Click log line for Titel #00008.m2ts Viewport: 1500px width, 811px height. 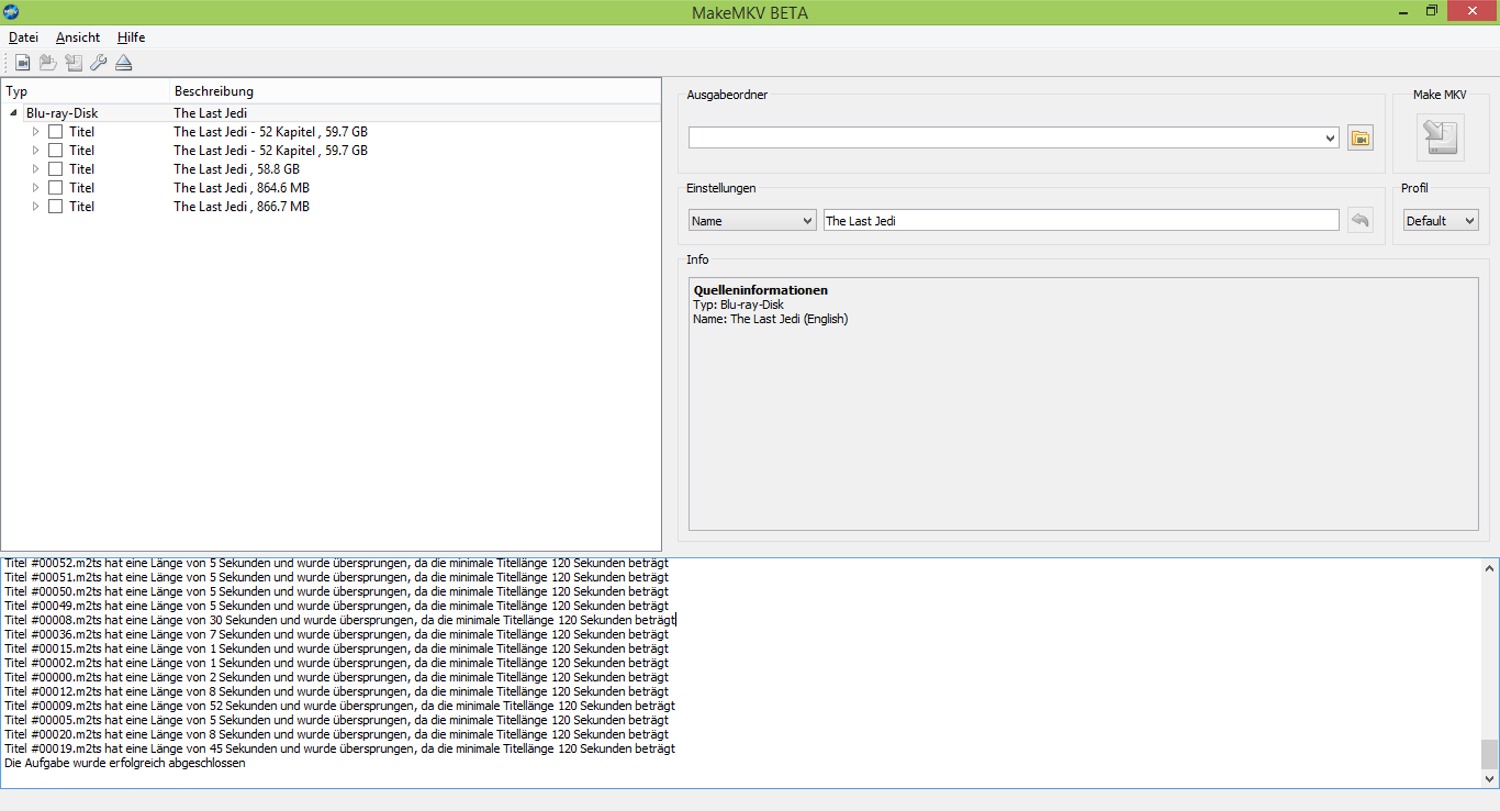[340, 619]
